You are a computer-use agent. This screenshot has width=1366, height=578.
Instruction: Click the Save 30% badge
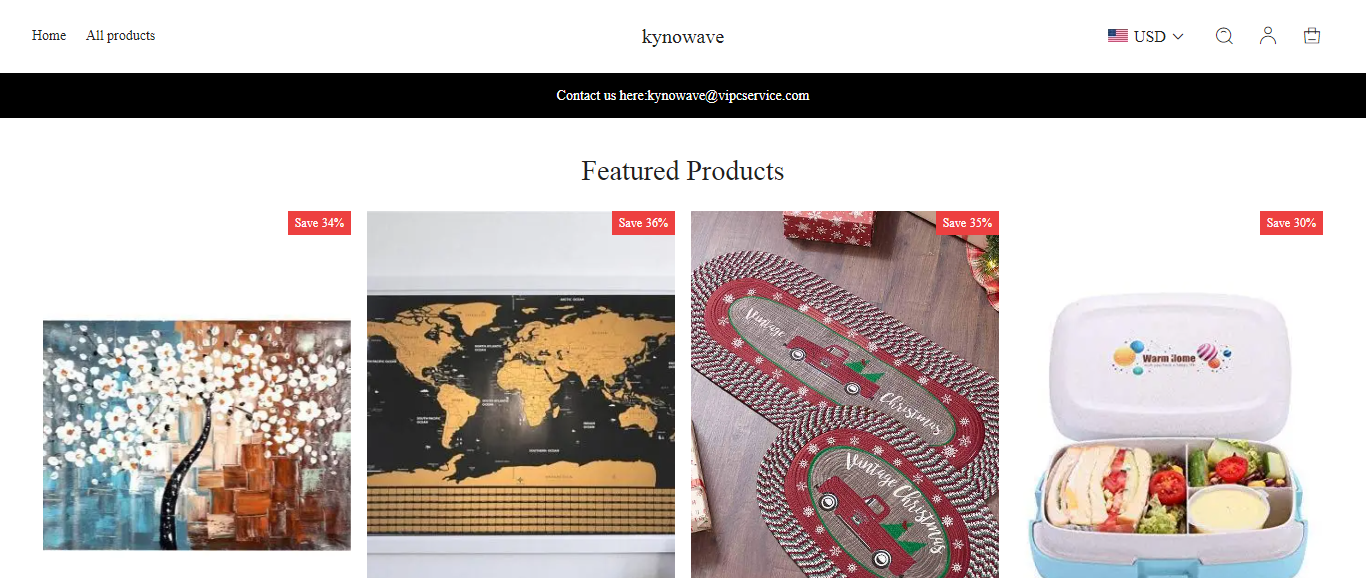pos(1291,223)
